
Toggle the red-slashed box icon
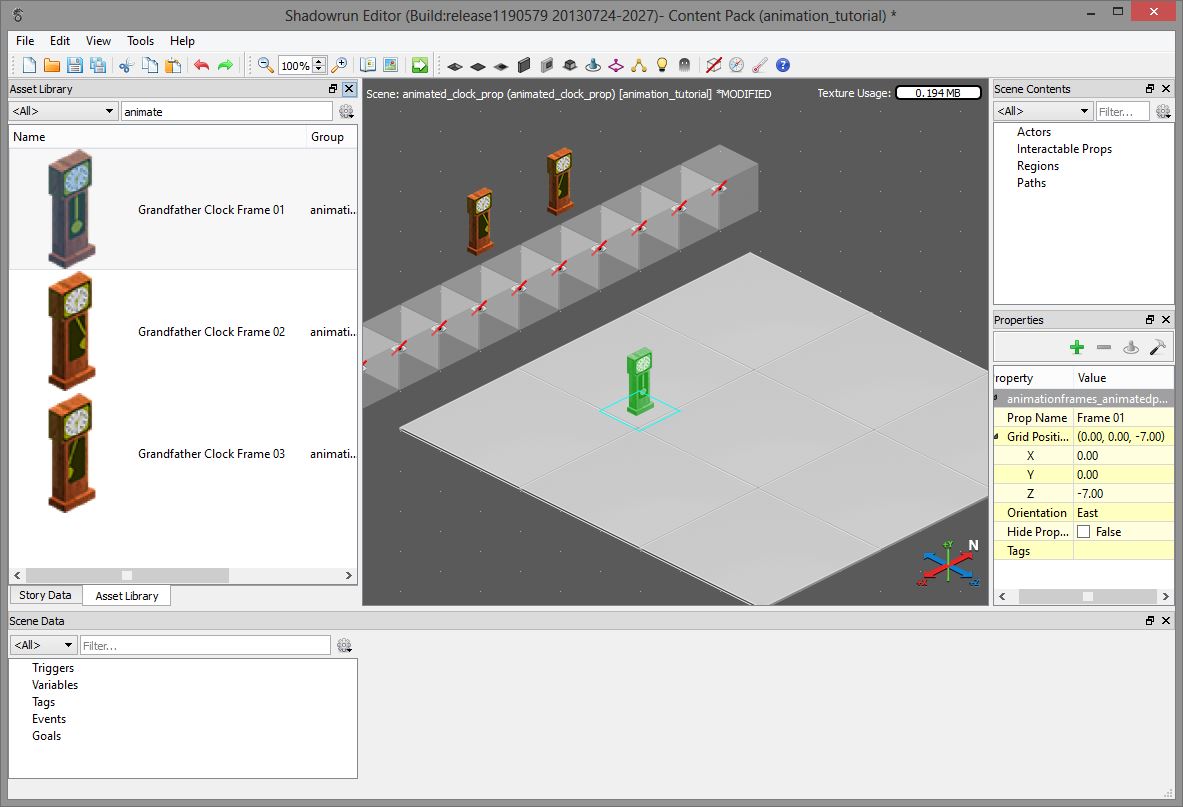click(714, 66)
